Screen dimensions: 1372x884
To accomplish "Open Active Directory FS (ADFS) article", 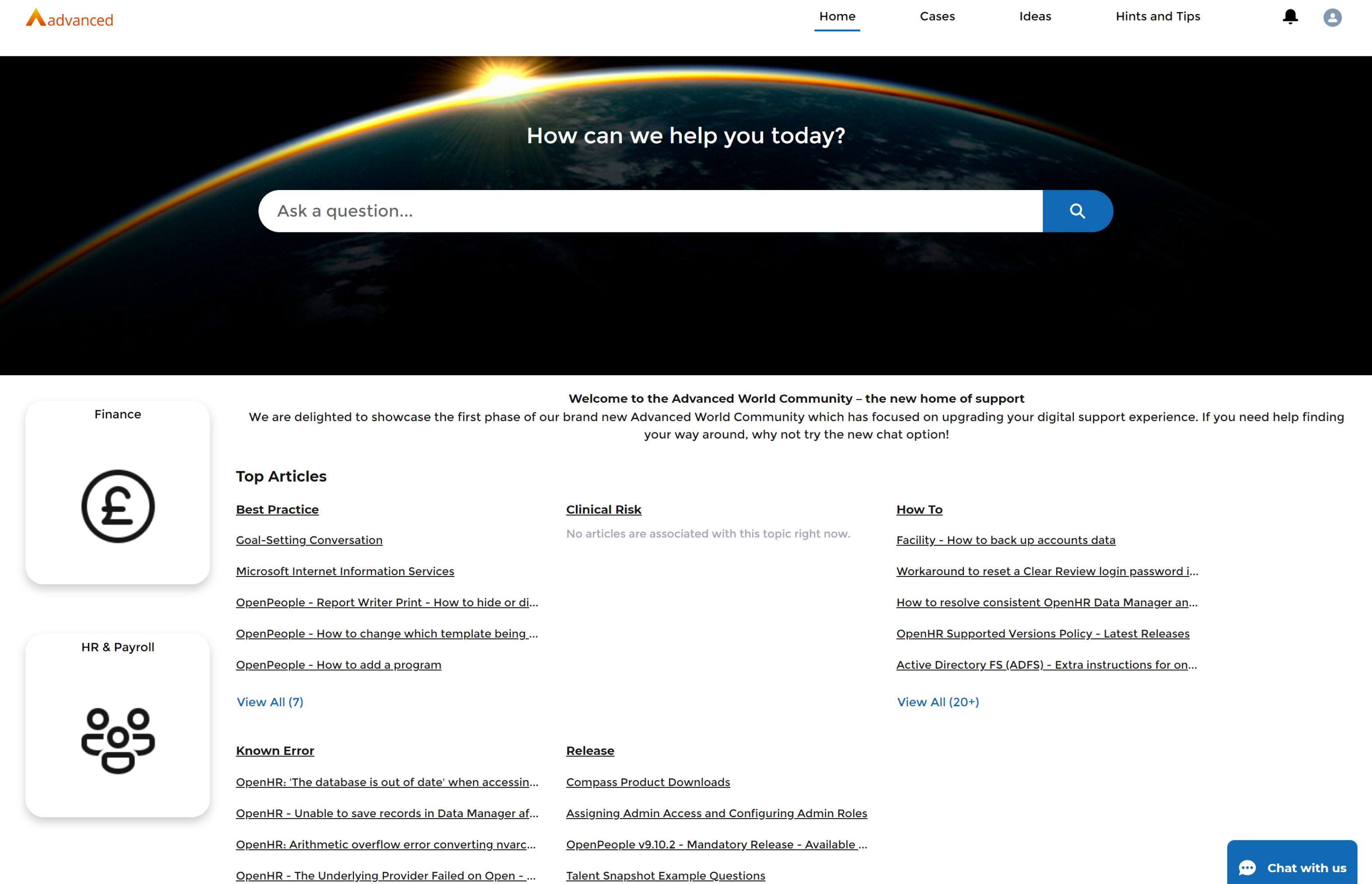I will (x=1046, y=665).
